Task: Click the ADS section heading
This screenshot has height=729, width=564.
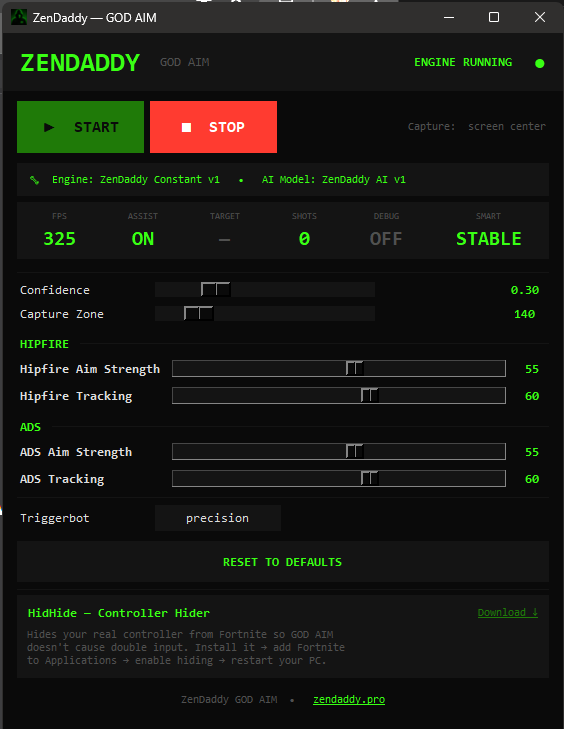Action: (x=30, y=427)
